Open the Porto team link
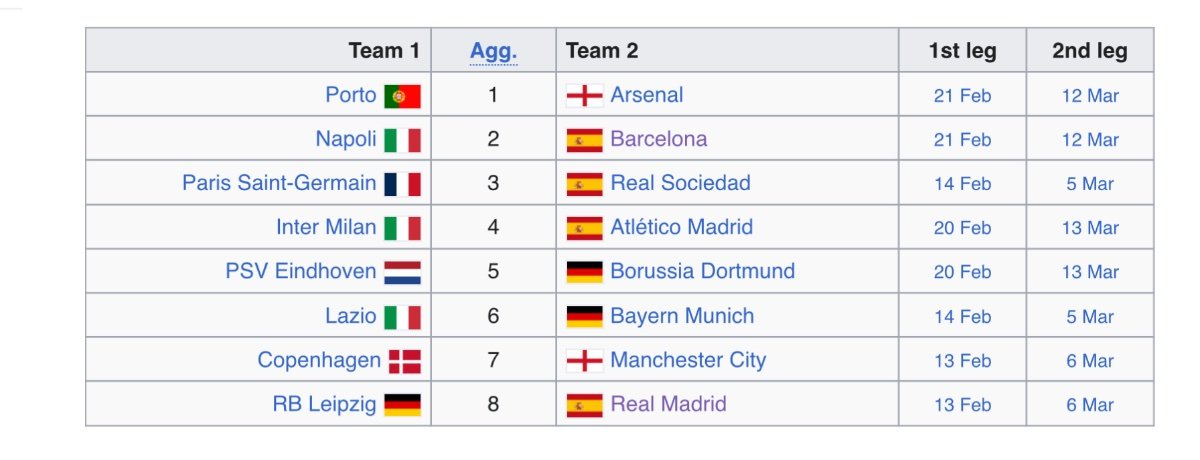Viewport: 1200px width, 460px height. coord(350,95)
